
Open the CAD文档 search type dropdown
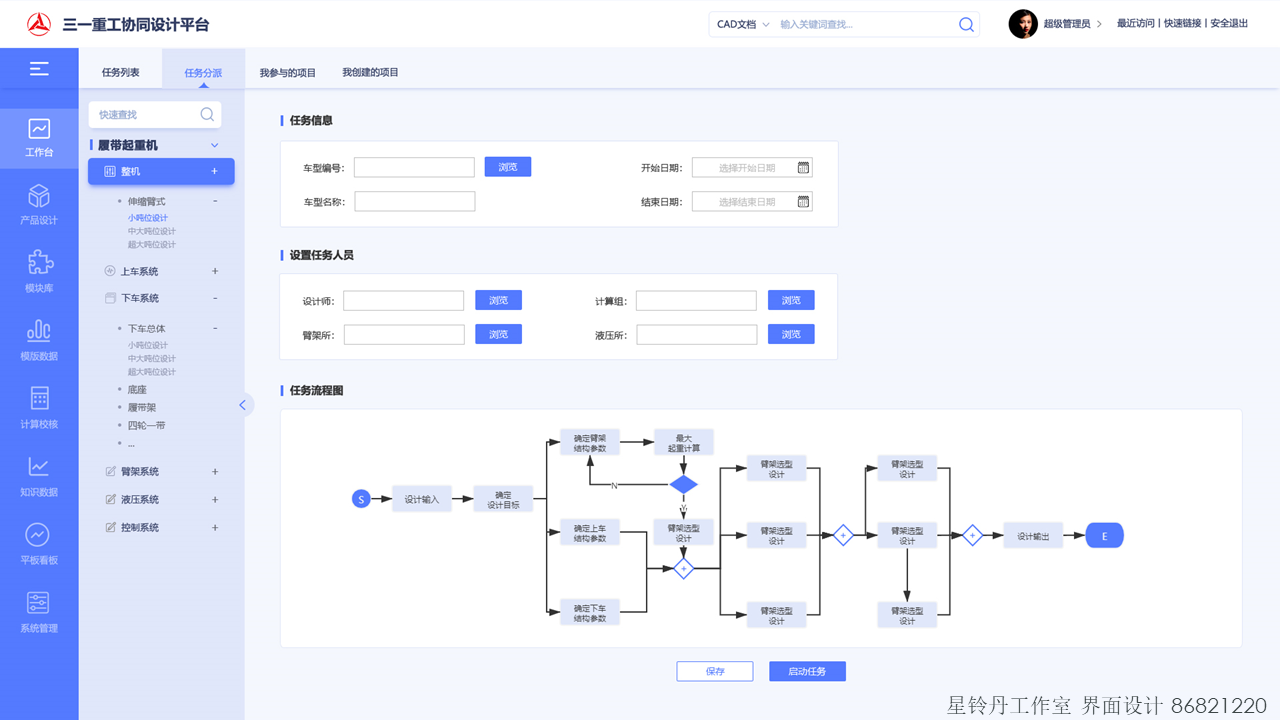coord(743,24)
